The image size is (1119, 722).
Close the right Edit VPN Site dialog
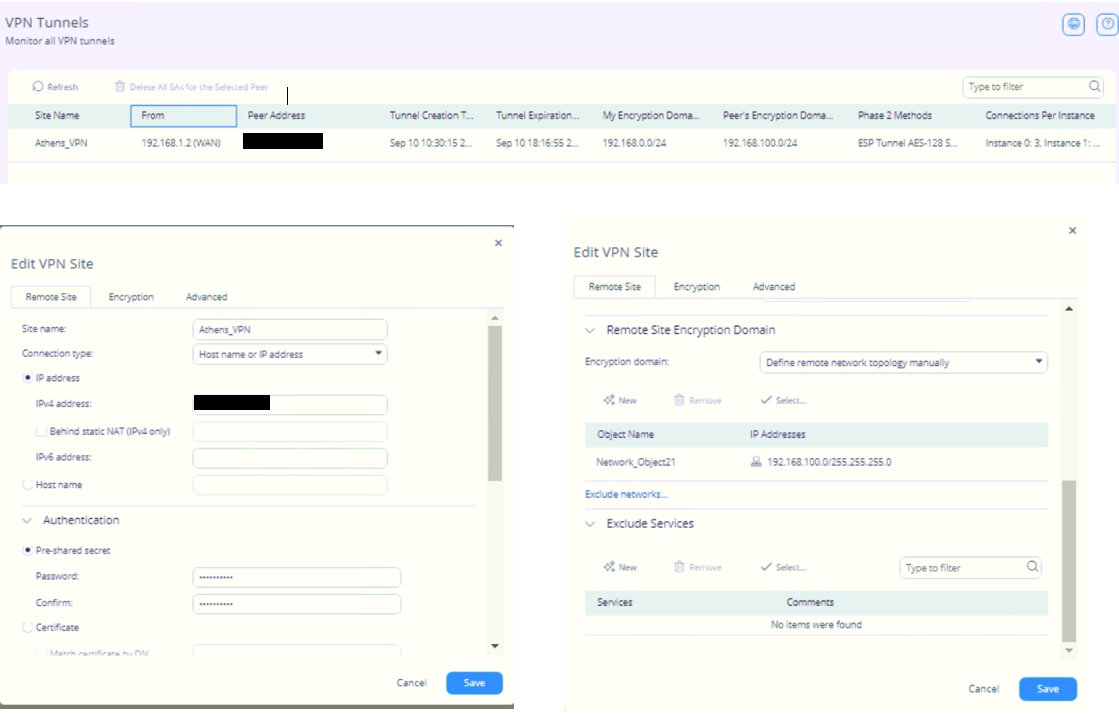click(x=1072, y=230)
